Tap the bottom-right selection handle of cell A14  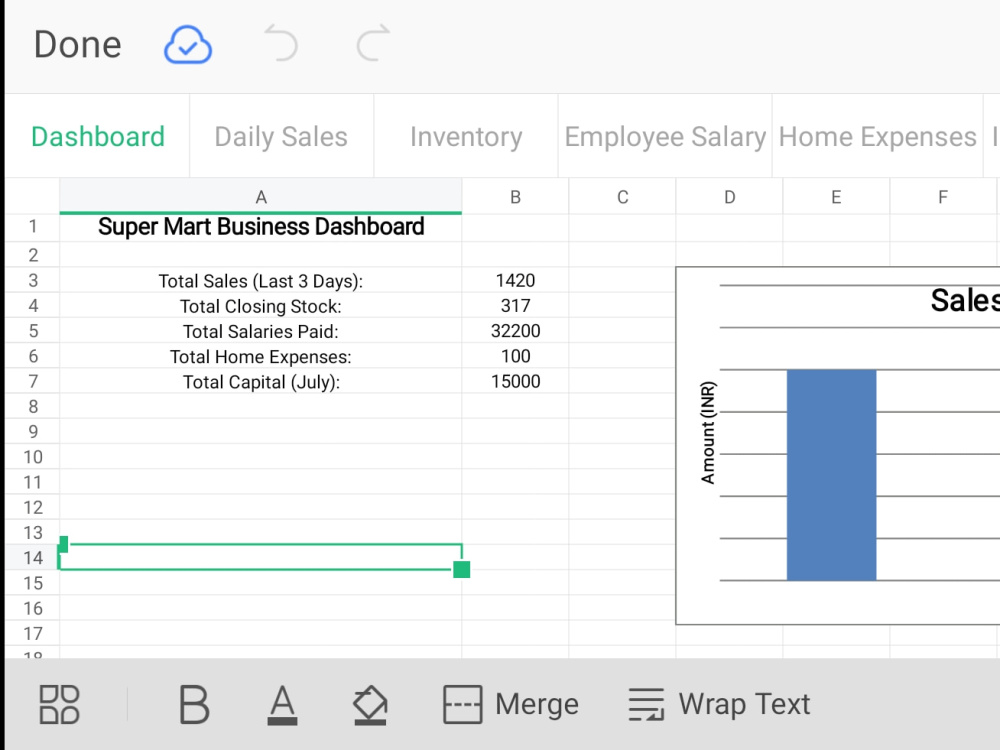[x=462, y=570]
